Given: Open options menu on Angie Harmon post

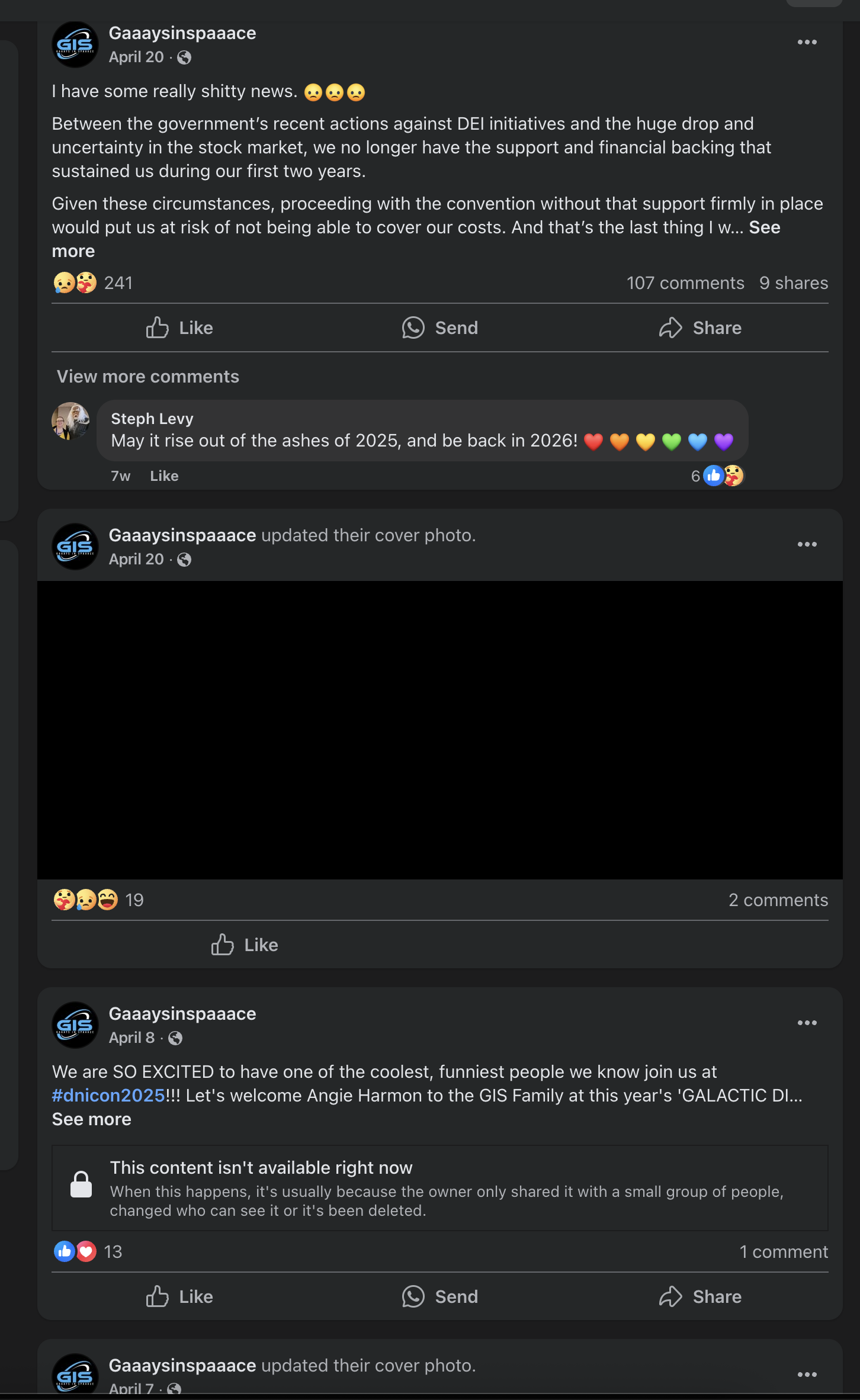Looking at the screenshot, I should (x=807, y=1023).
